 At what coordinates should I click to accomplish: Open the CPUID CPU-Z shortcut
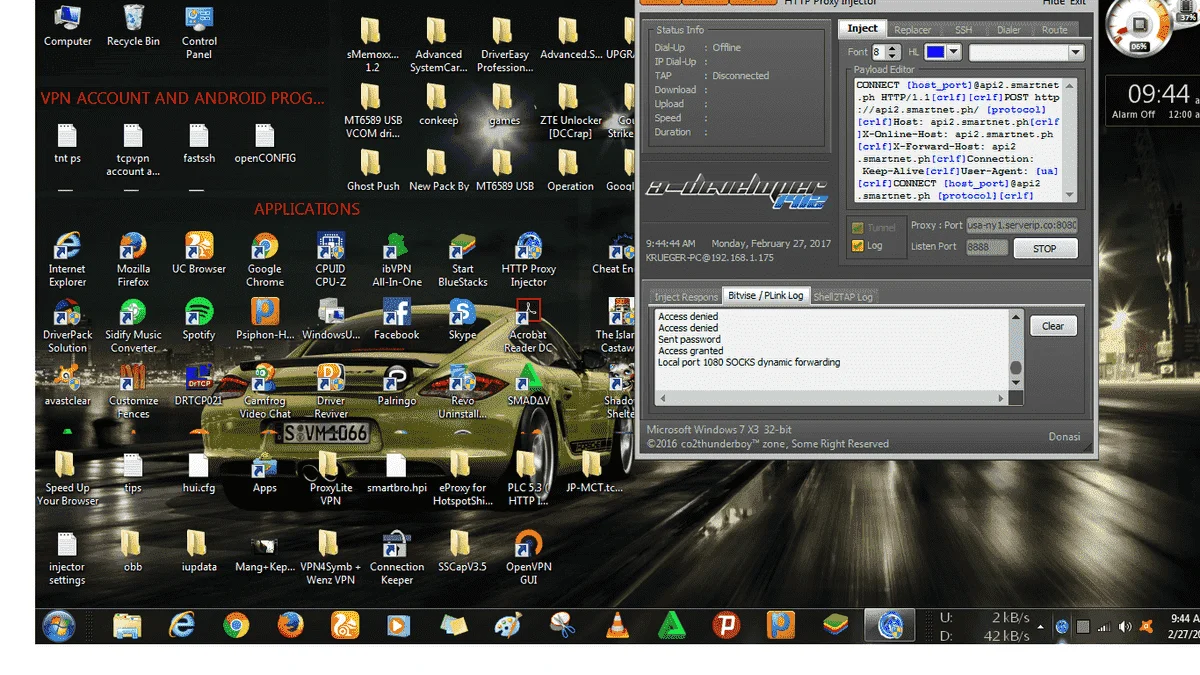coord(330,260)
